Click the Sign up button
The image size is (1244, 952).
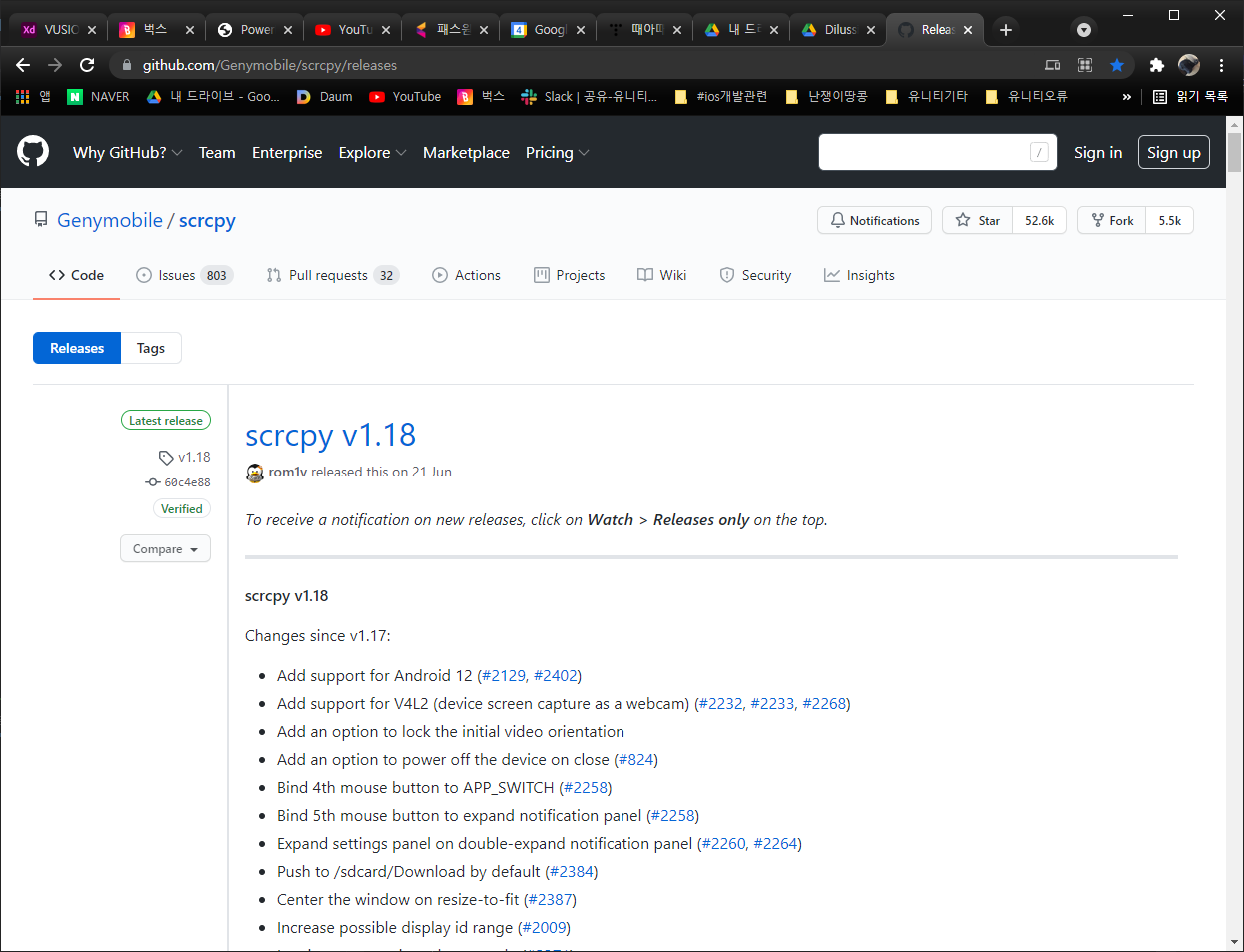point(1174,152)
